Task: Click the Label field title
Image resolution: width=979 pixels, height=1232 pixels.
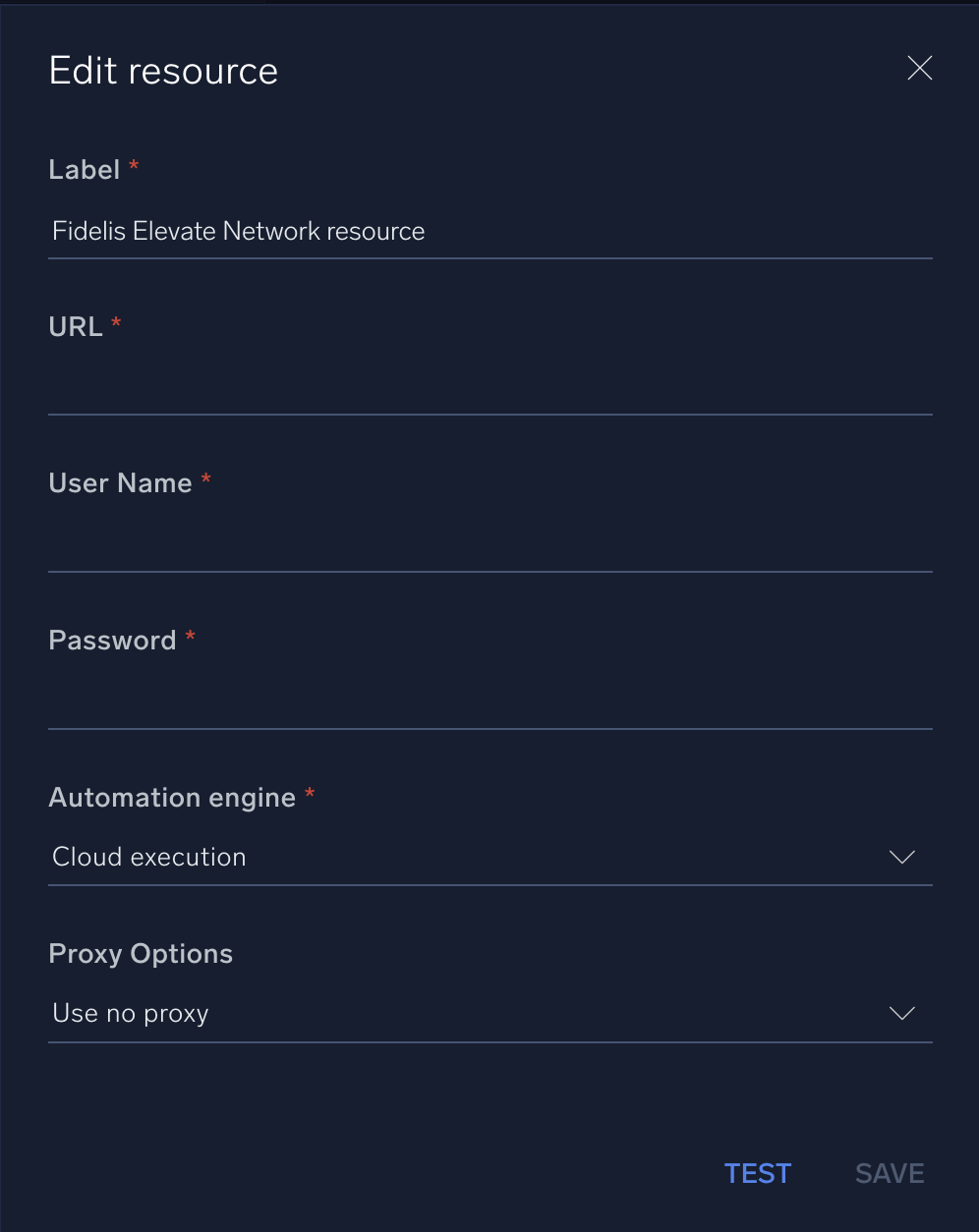Action: pyautogui.click(x=85, y=169)
